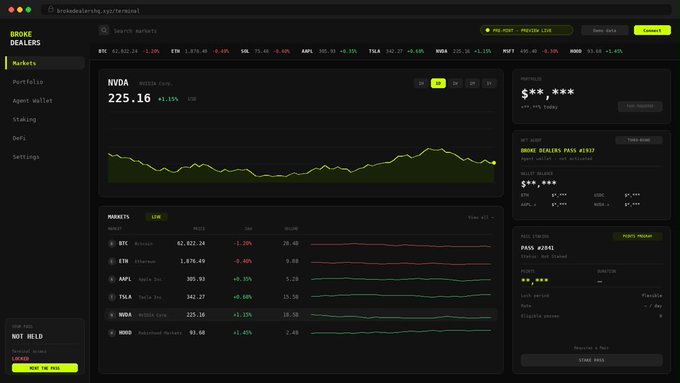Click the PASS #2841 staking title

[x=537, y=248]
